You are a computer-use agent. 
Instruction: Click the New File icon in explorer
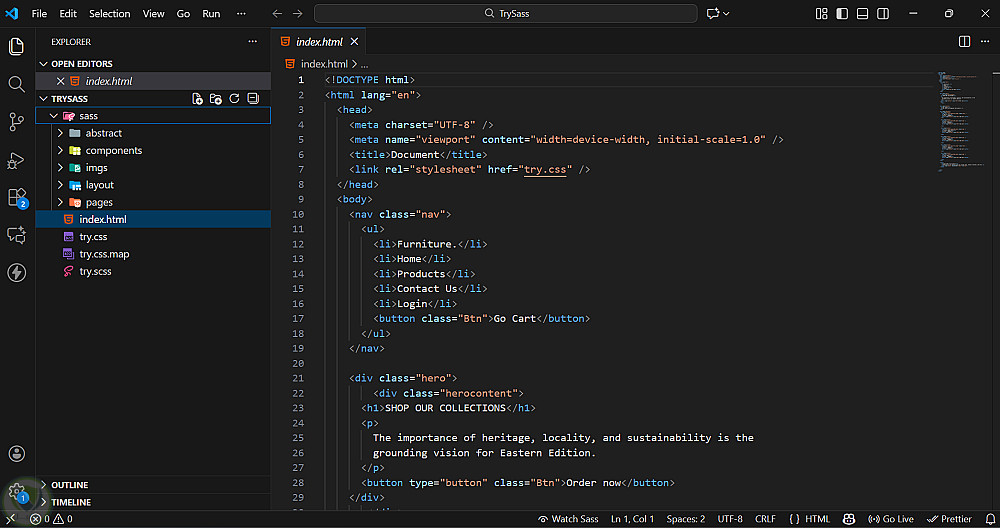tap(198, 99)
